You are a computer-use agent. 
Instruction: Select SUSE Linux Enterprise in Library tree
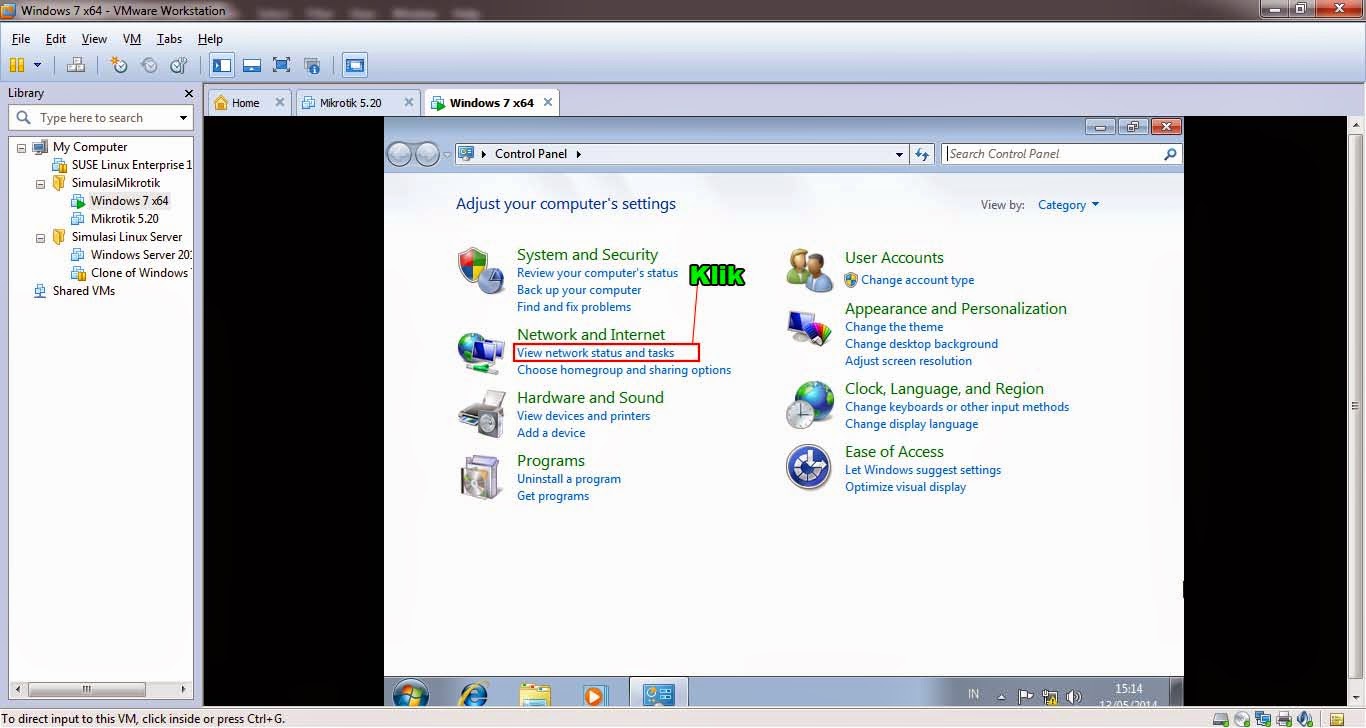point(122,165)
